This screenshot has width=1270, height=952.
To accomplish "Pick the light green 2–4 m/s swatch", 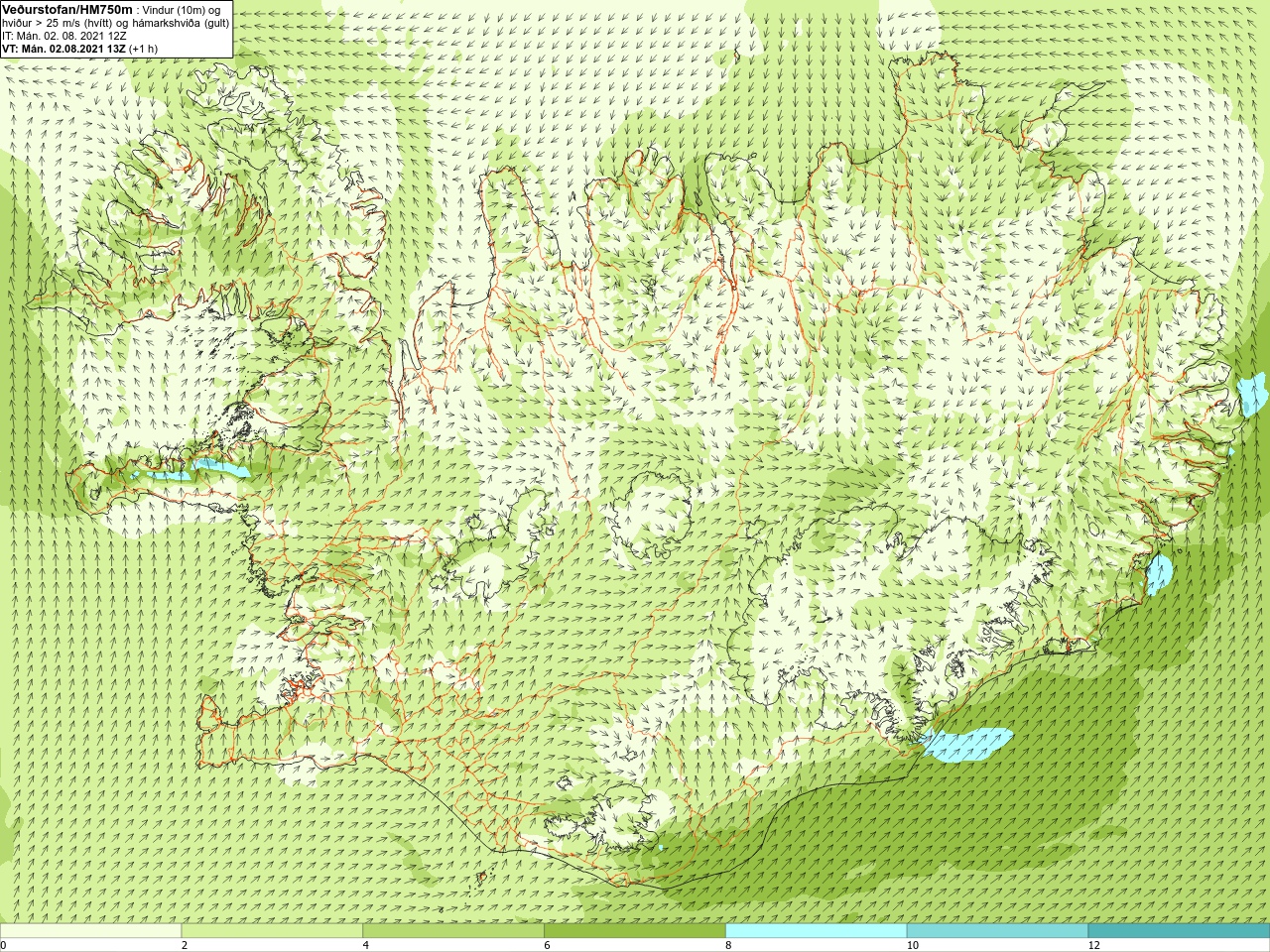I will click(x=272, y=931).
